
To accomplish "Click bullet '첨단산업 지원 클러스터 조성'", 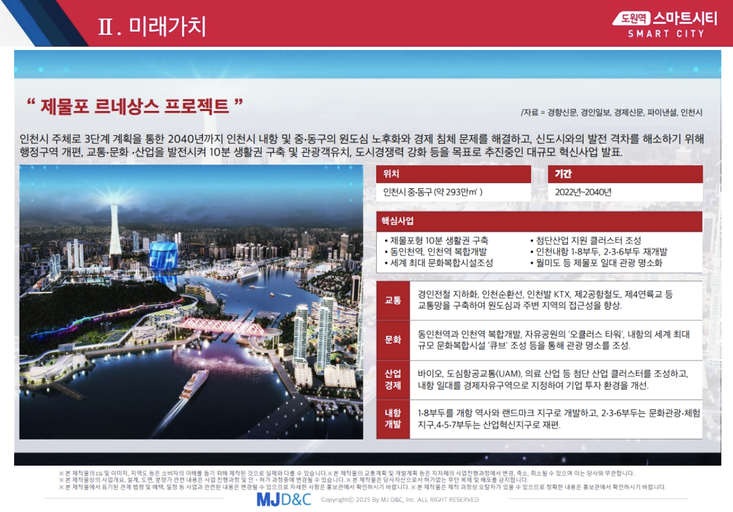I will click(x=585, y=241).
